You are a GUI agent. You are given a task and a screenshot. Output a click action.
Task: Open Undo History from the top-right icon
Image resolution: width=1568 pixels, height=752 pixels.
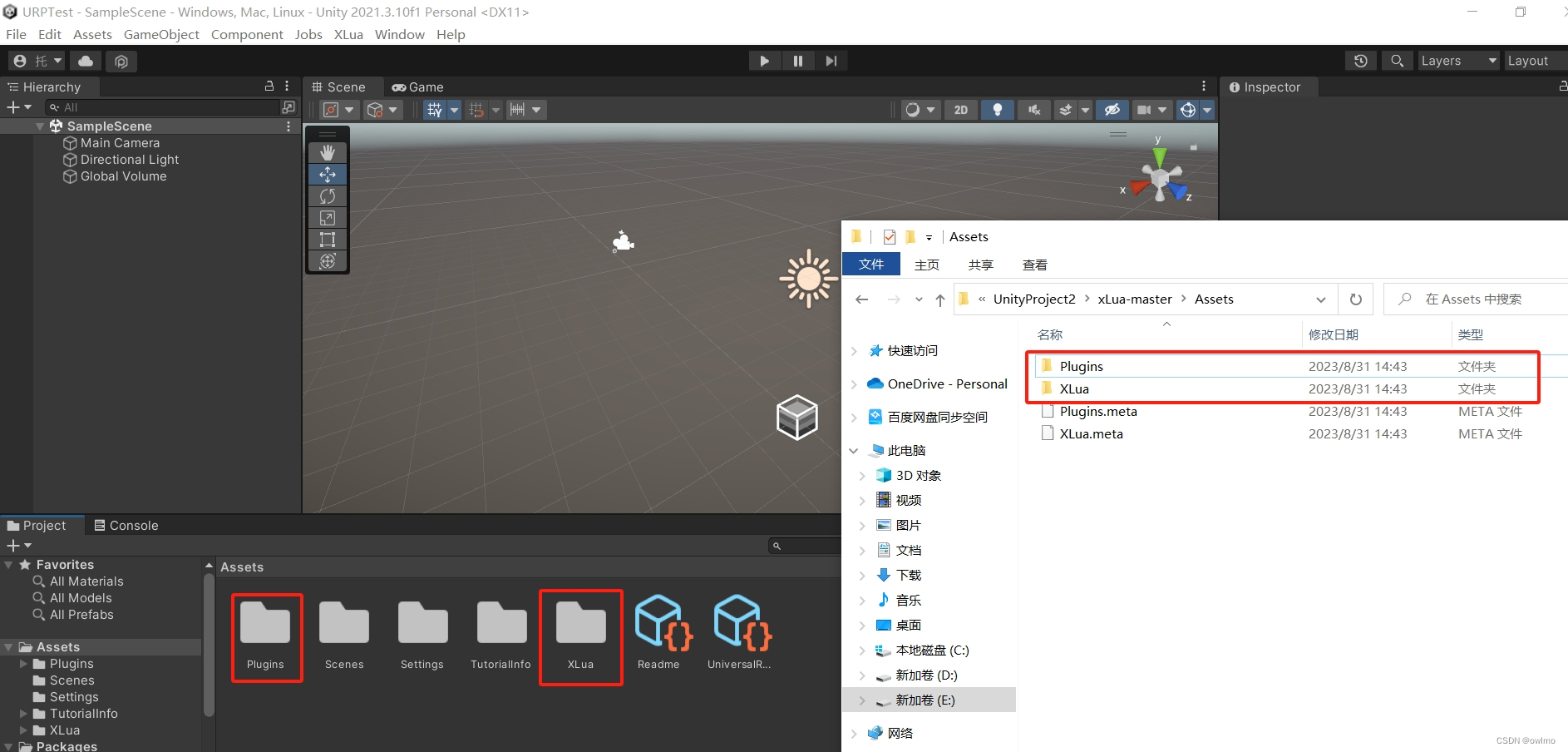pyautogui.click(x=1360, y=61)
